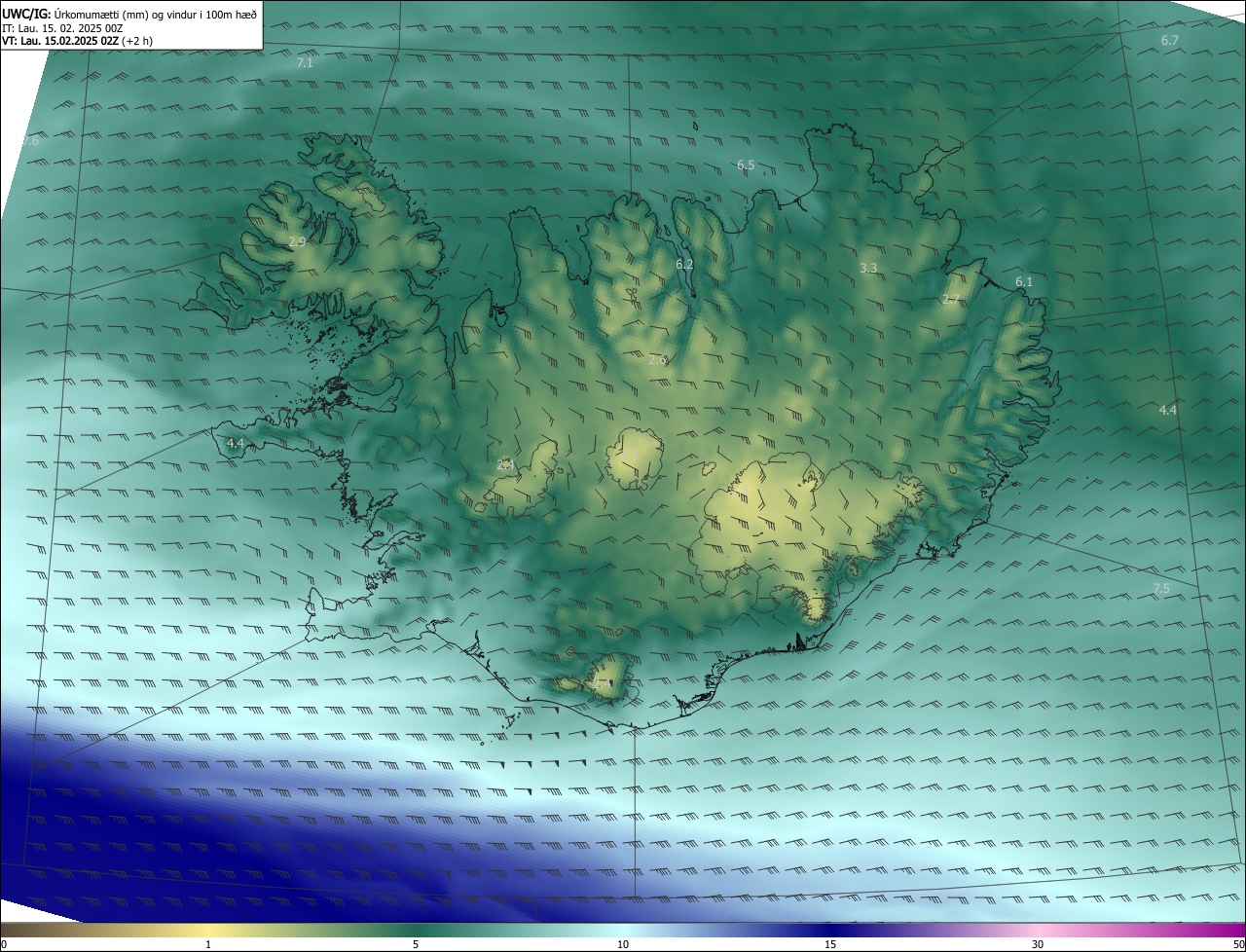
Task: Click the colour scale tick label 5
Action: 416,945
